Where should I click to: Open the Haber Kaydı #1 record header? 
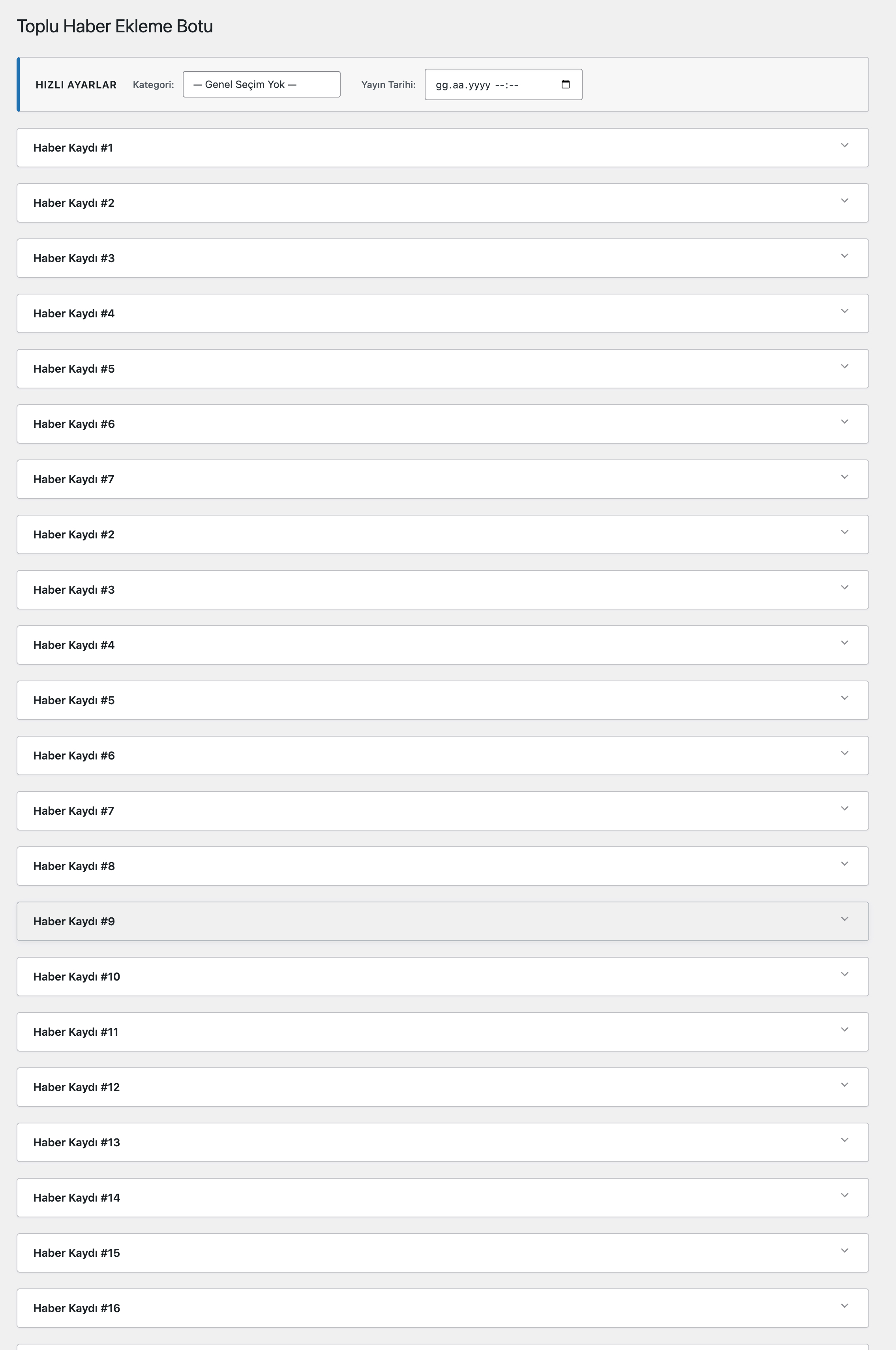click(442, 147)
